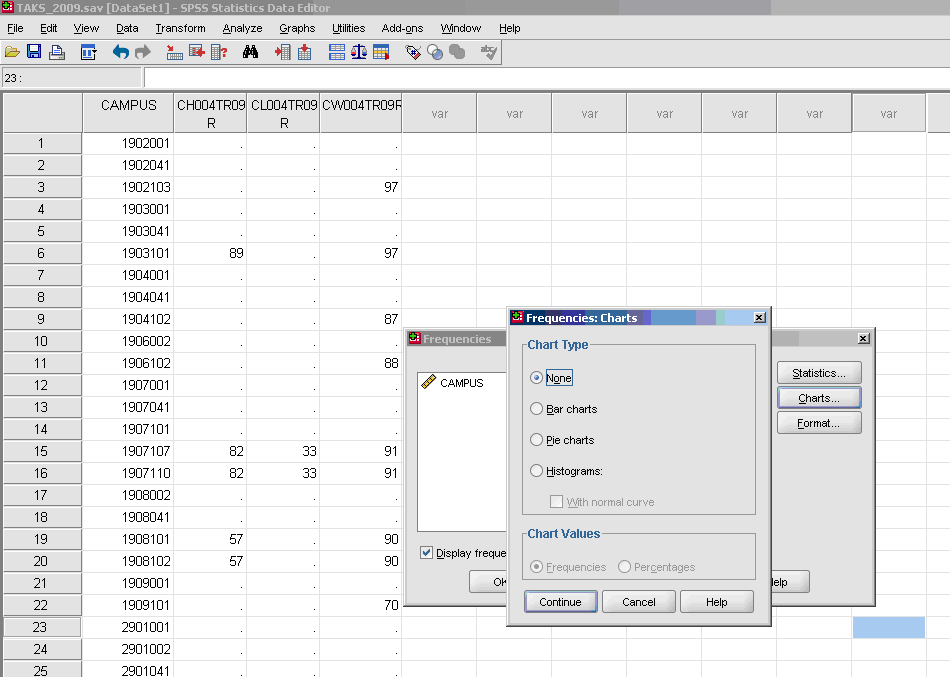
Task: Open the Recall recent dialogs icon
Action: pyautogui.click(x=88, y=52)
